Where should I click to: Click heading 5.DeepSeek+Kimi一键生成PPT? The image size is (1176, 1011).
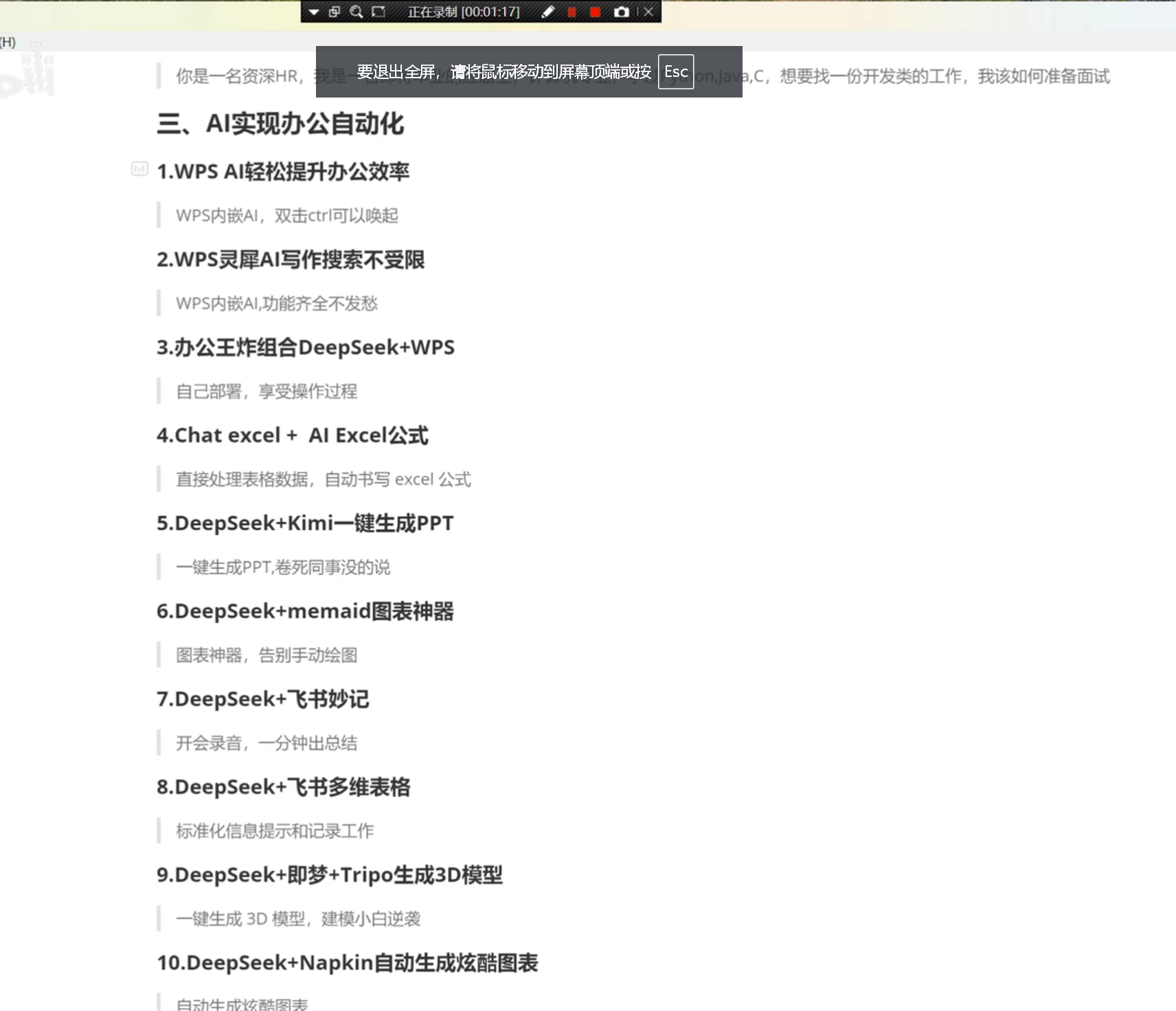305,523
